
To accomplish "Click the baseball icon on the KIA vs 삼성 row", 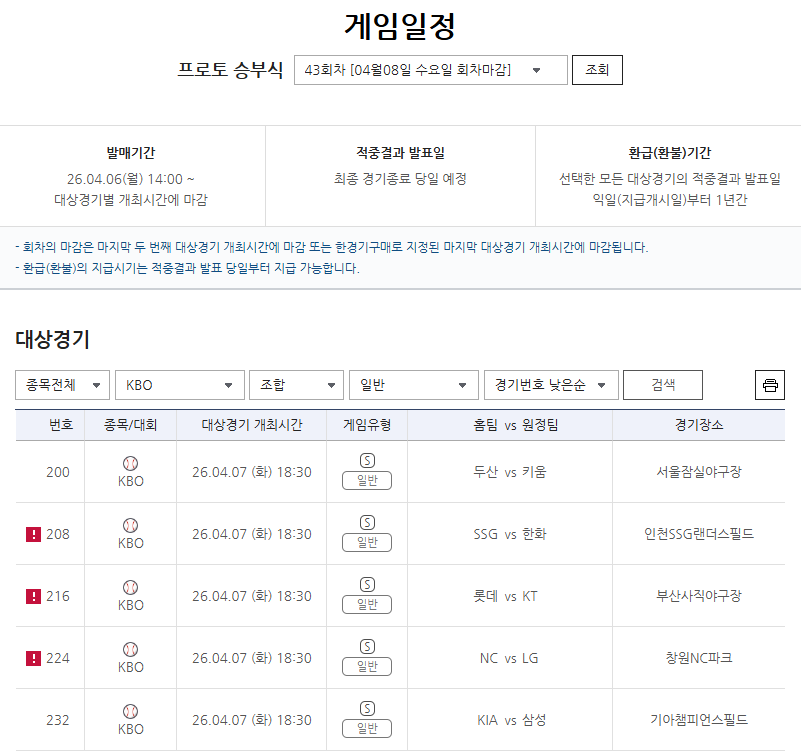I will click(128, 713).
